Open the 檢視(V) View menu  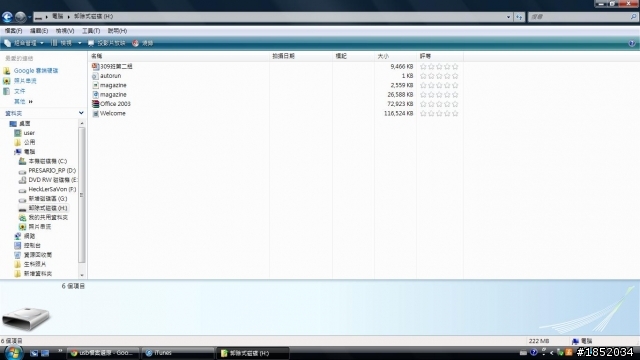65,31
